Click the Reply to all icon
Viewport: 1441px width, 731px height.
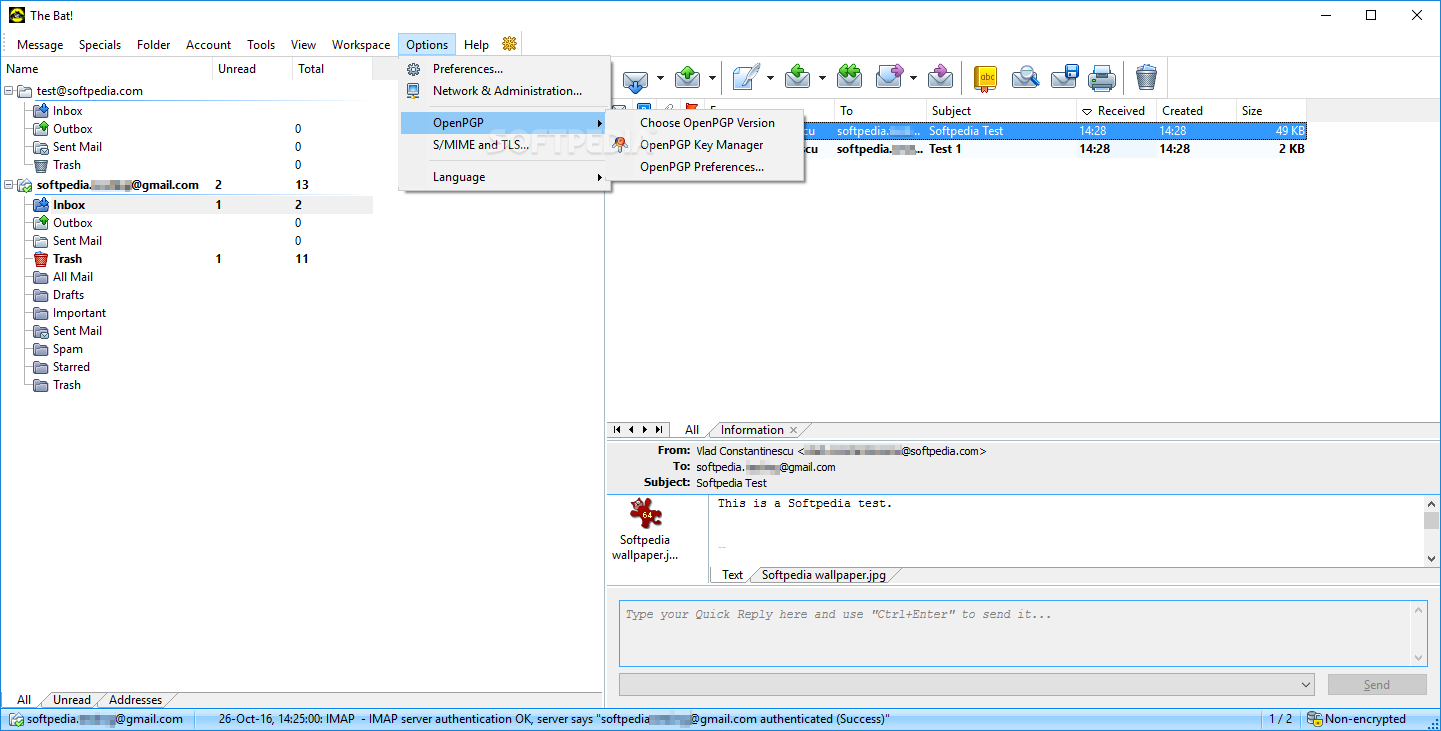(849, 77)
